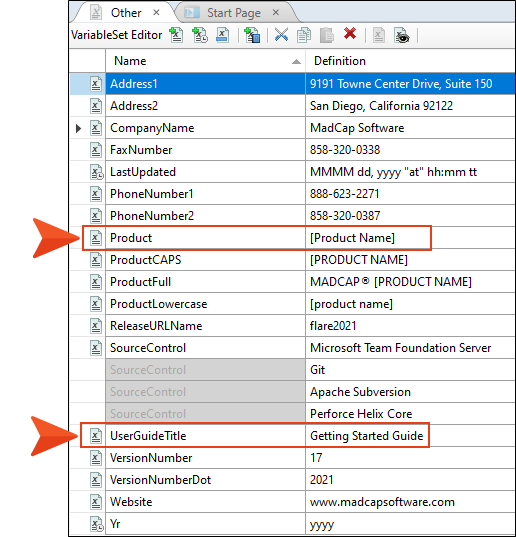Click the "MadCap Software" definition cell

coord(410,128)
